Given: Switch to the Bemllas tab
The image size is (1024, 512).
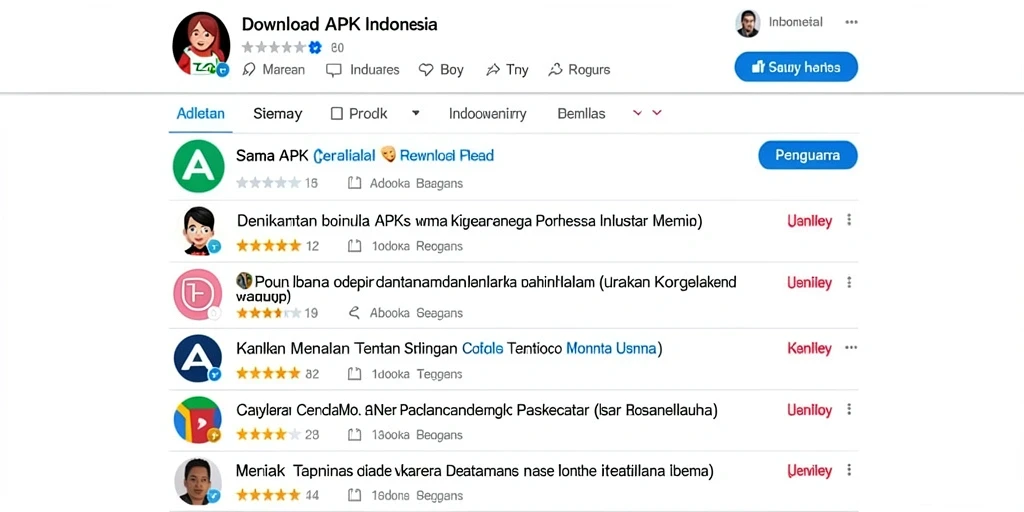Looking at the screenshot, I should [x=581, y=114].
